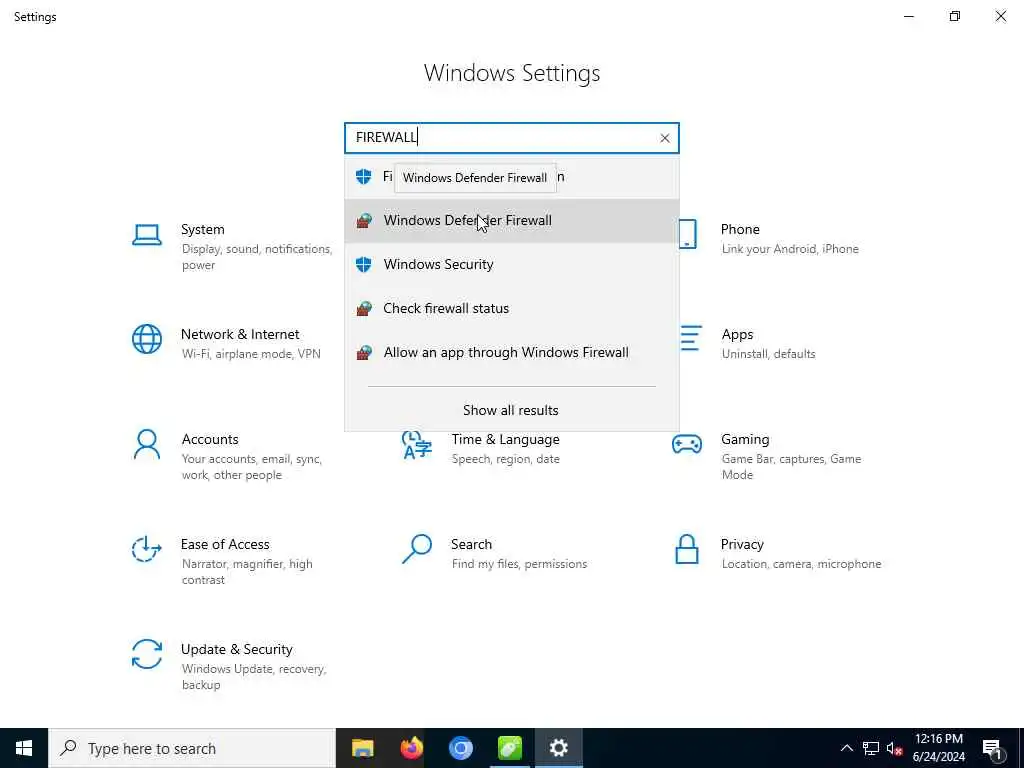Open System settings category label
This screenshot has height=768, width=1024.
point(202,229)
